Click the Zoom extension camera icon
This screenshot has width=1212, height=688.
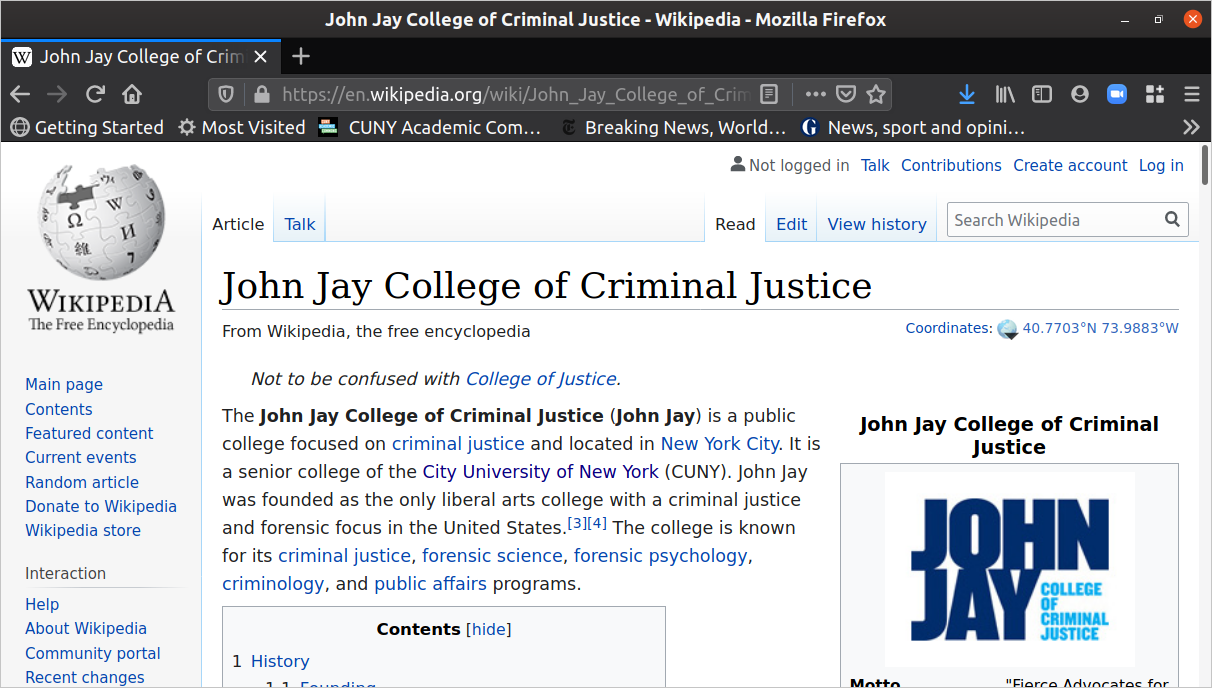click(x=1117, y=94)
